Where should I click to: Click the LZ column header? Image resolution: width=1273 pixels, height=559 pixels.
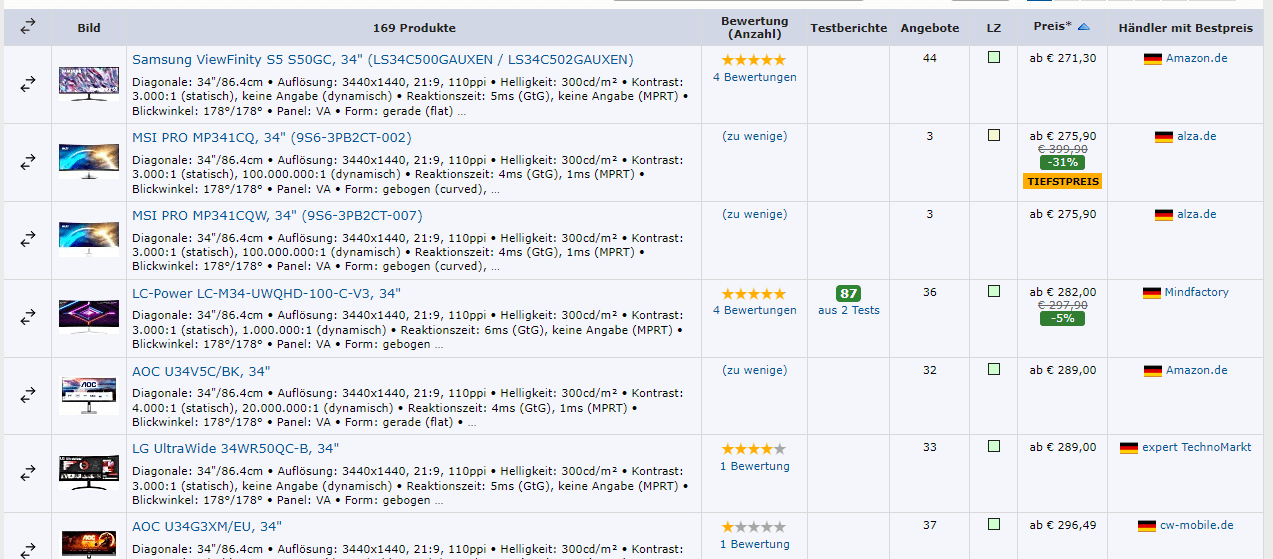(x=994, y=28)
